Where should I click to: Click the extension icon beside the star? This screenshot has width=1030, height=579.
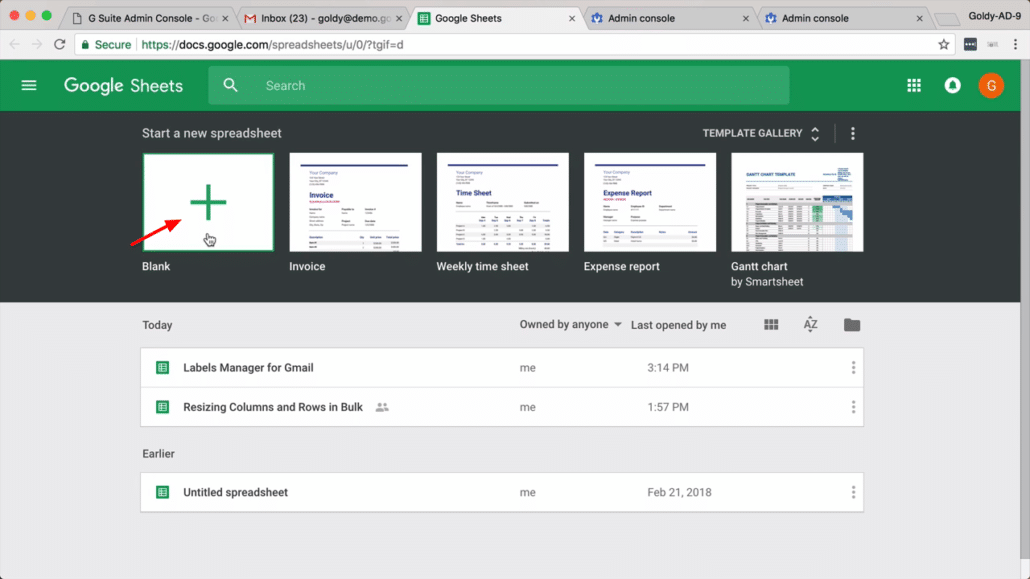coord(970,45)
